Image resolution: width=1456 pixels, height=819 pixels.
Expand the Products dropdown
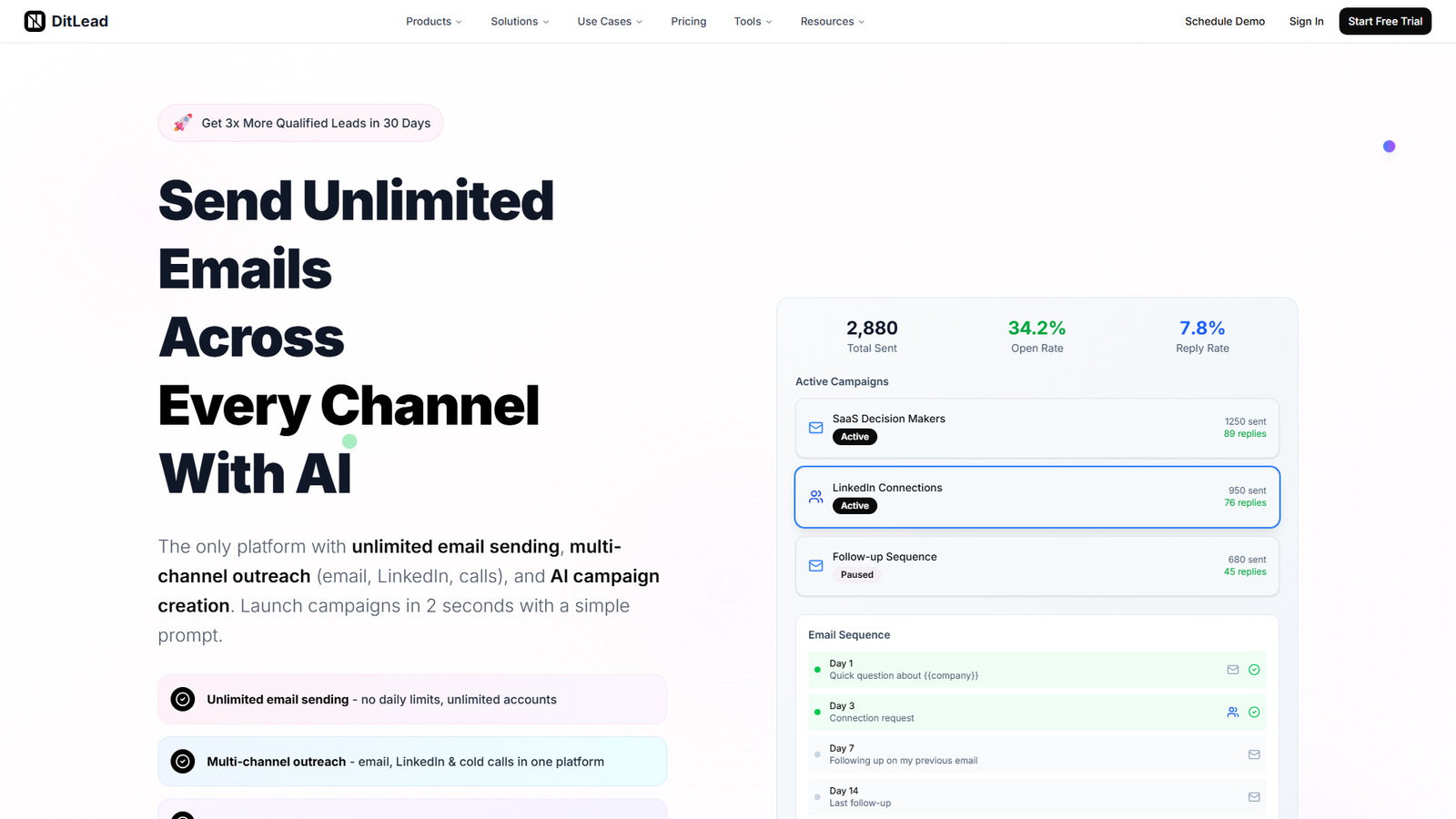433,21
